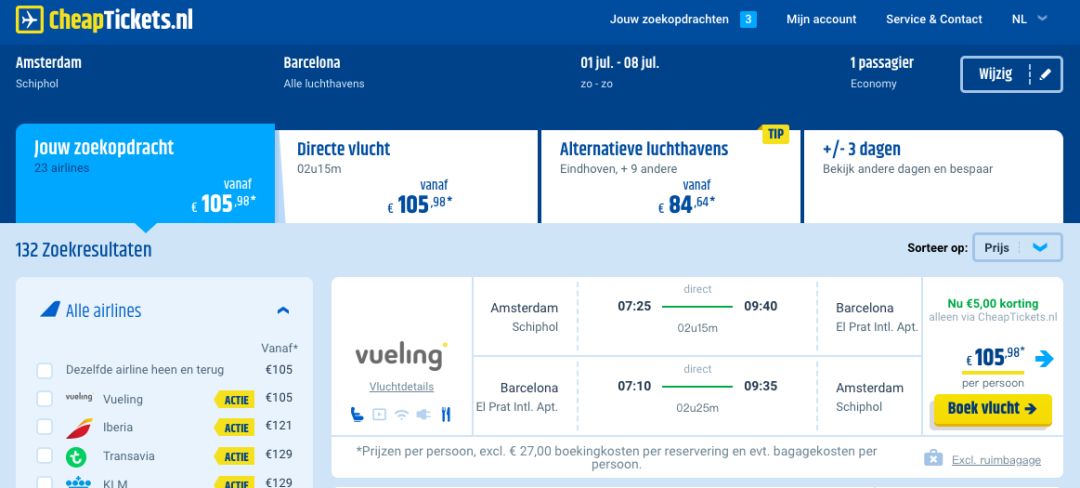
Task: Collapse the 'Alle airlines' filter section
Action: pos(283,311)
